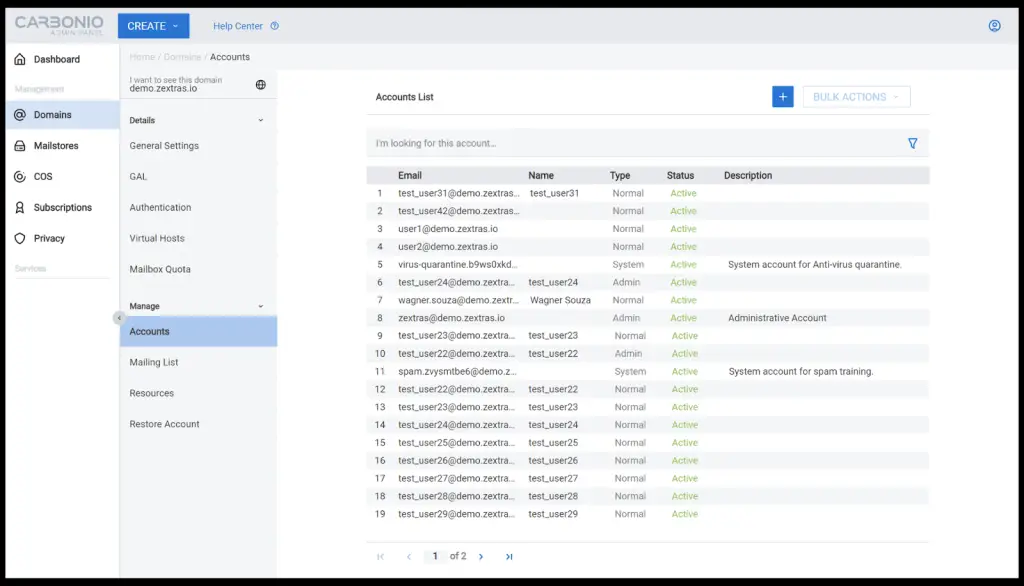Select the wagner.souza account row
The width and height of the screenshot is (1024, 586).
(x=648, y=301)
